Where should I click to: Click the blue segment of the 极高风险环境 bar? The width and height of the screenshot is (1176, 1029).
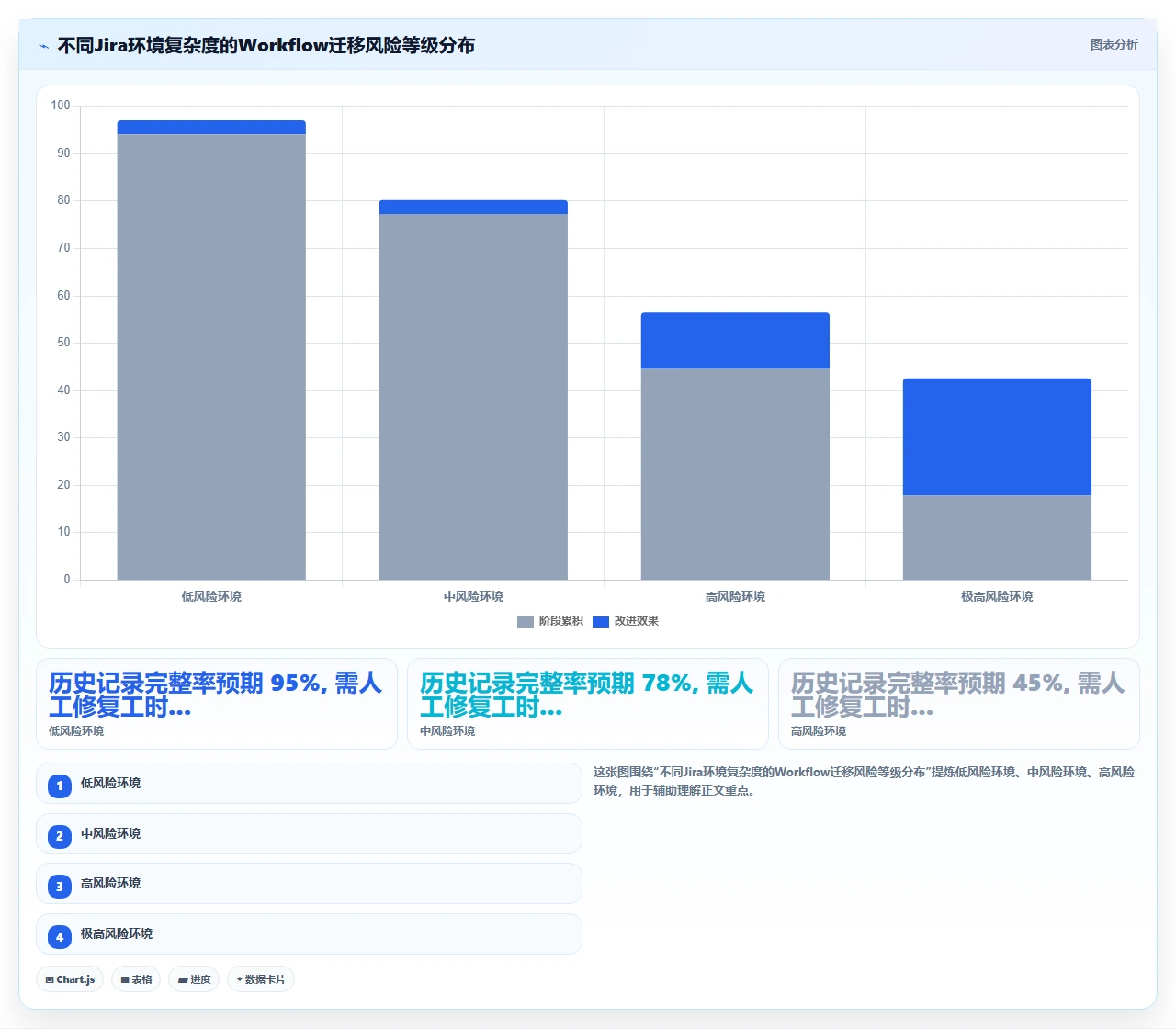[x=997, y=437]
